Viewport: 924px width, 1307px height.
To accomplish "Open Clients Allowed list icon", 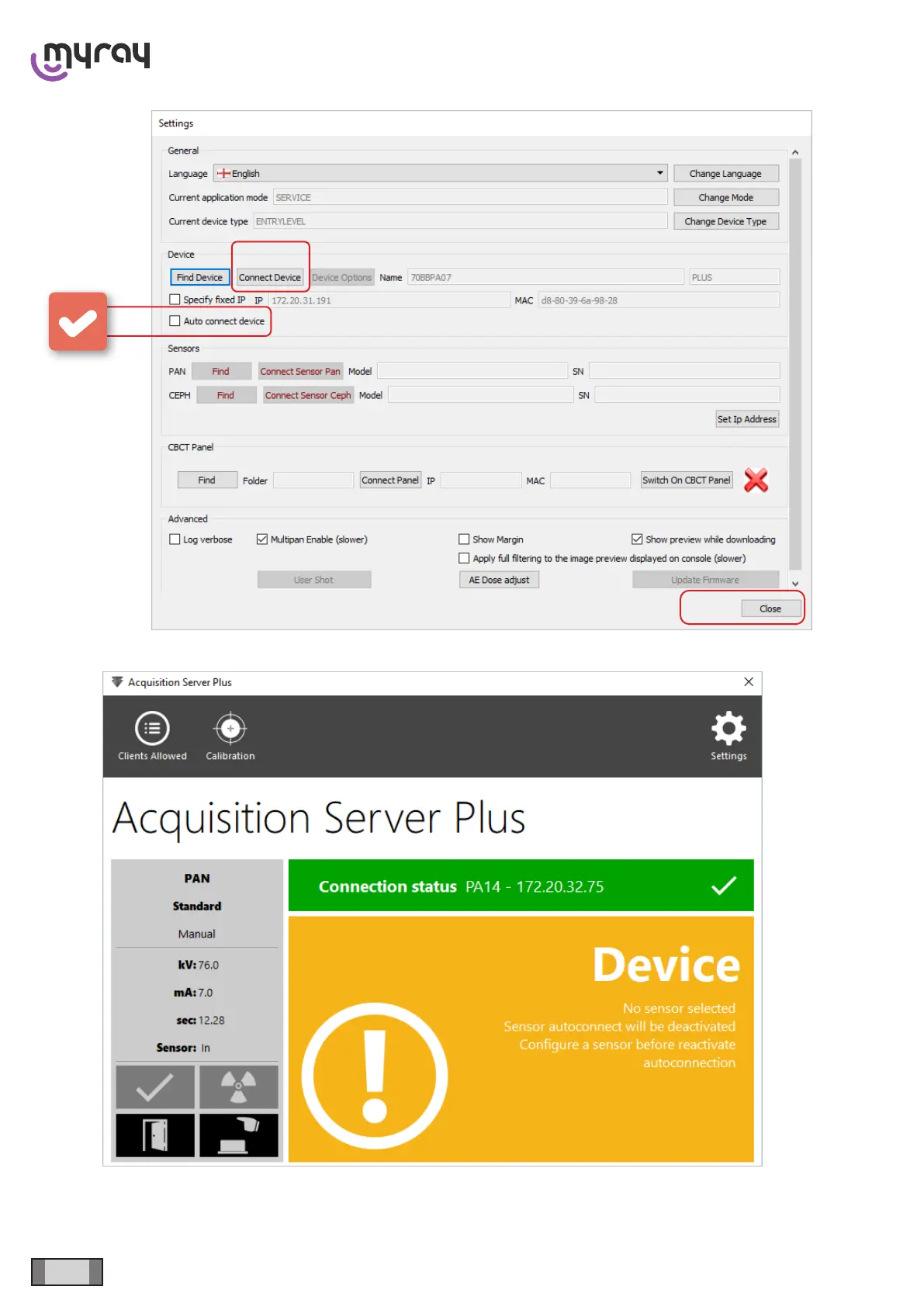I will (x=152, y=728).
